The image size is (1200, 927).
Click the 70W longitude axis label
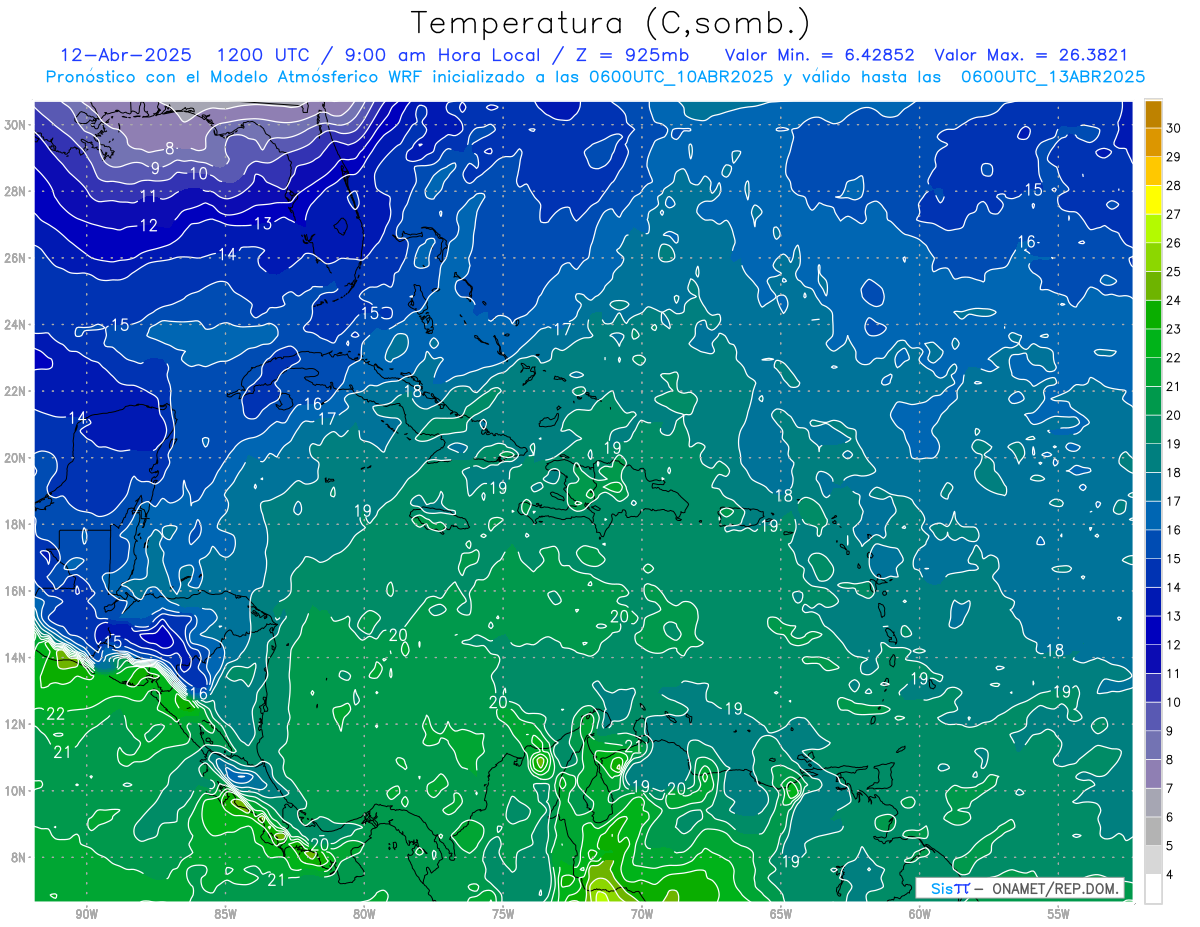[642, 914]
